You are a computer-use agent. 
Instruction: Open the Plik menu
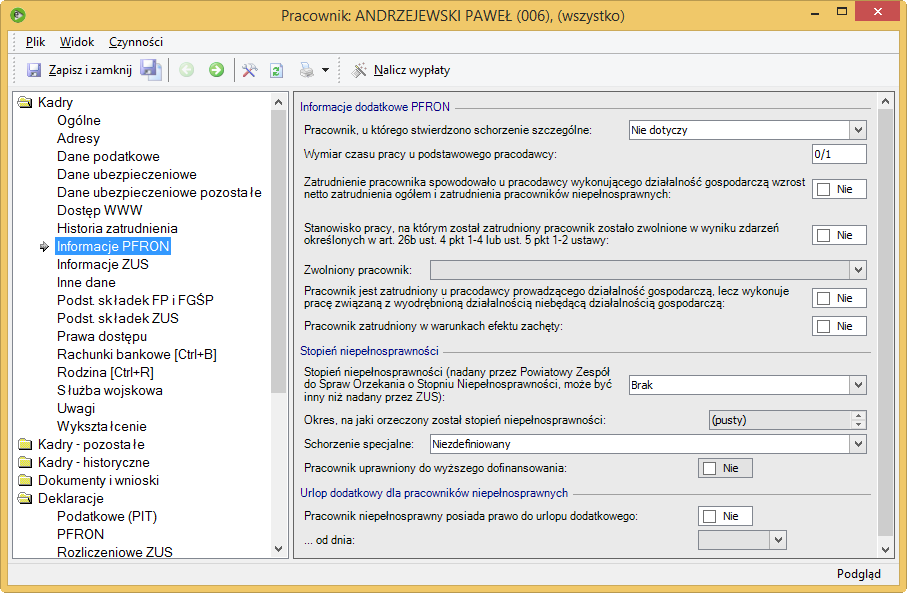pyautogui.click(x=35, y=42)
